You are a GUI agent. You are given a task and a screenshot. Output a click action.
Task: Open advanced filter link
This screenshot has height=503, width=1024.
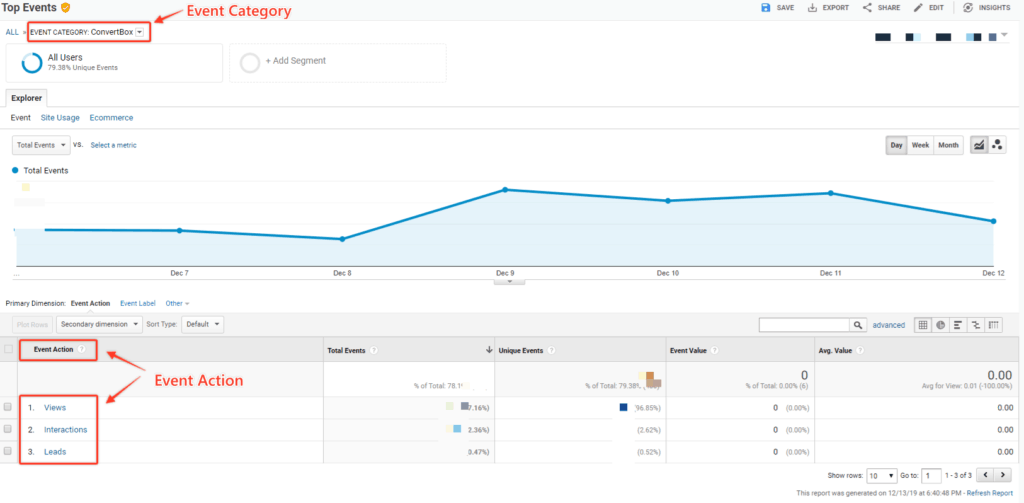889,325
